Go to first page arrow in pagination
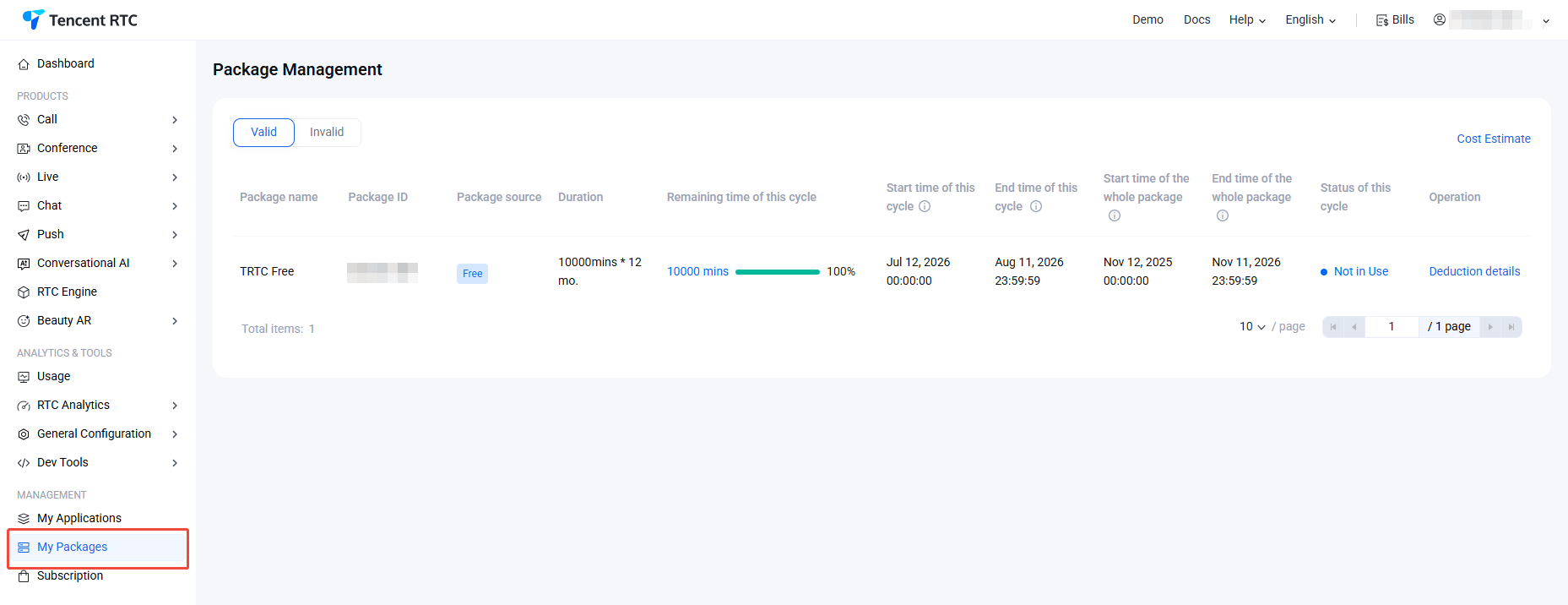The height and width of the screenshot is (605, 1568). [x=1333, y=327]
